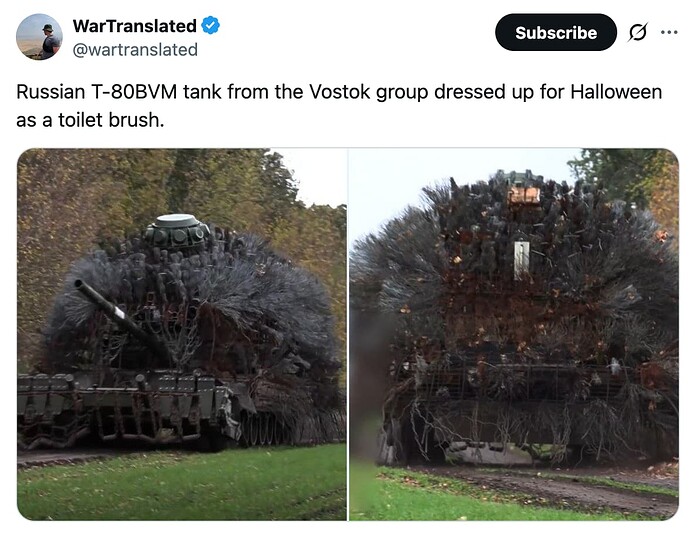Click the blue verified checkmark badge
The image size is (690, 536).
pos(210,26)
